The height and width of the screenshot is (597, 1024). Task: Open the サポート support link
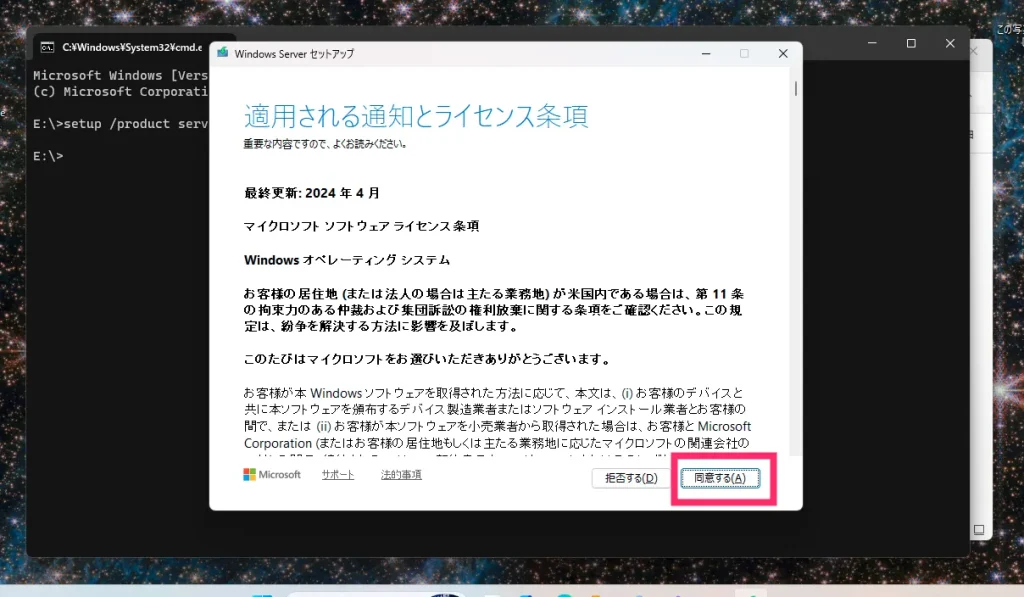338,475
